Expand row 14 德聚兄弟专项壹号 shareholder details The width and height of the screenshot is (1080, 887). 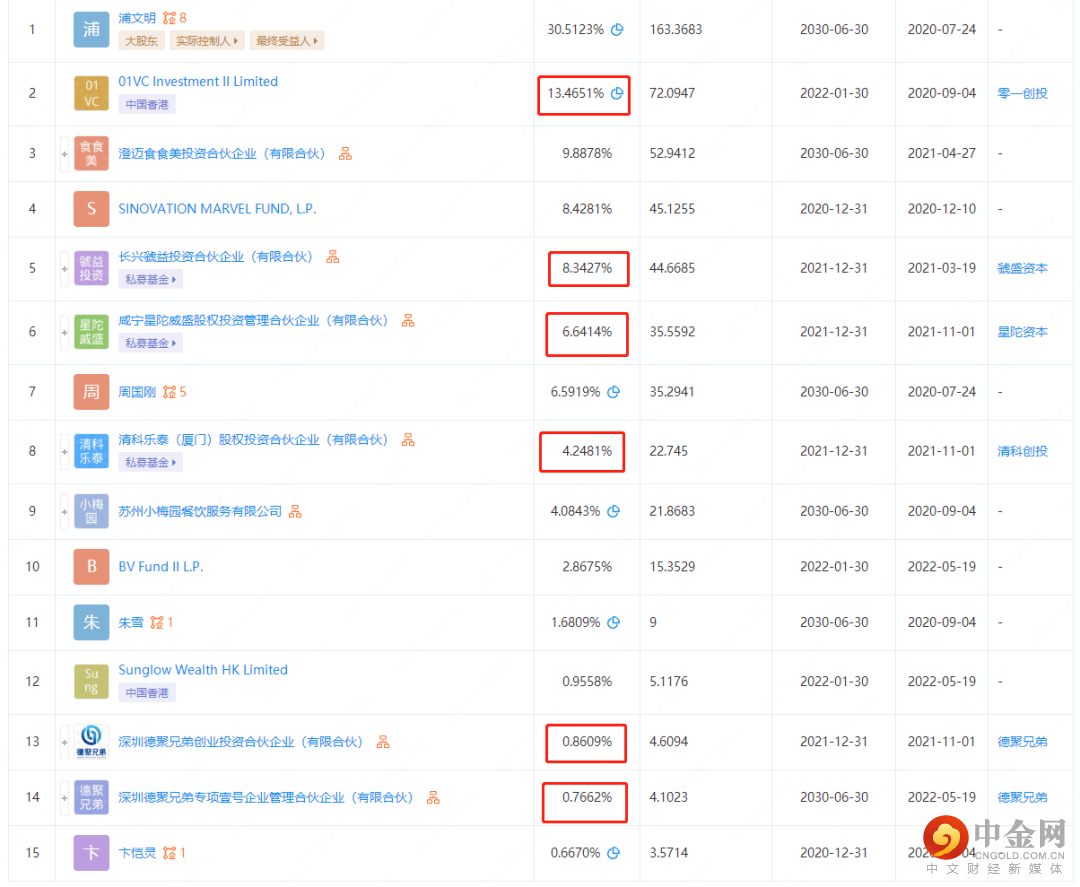(x=64, y=798)
